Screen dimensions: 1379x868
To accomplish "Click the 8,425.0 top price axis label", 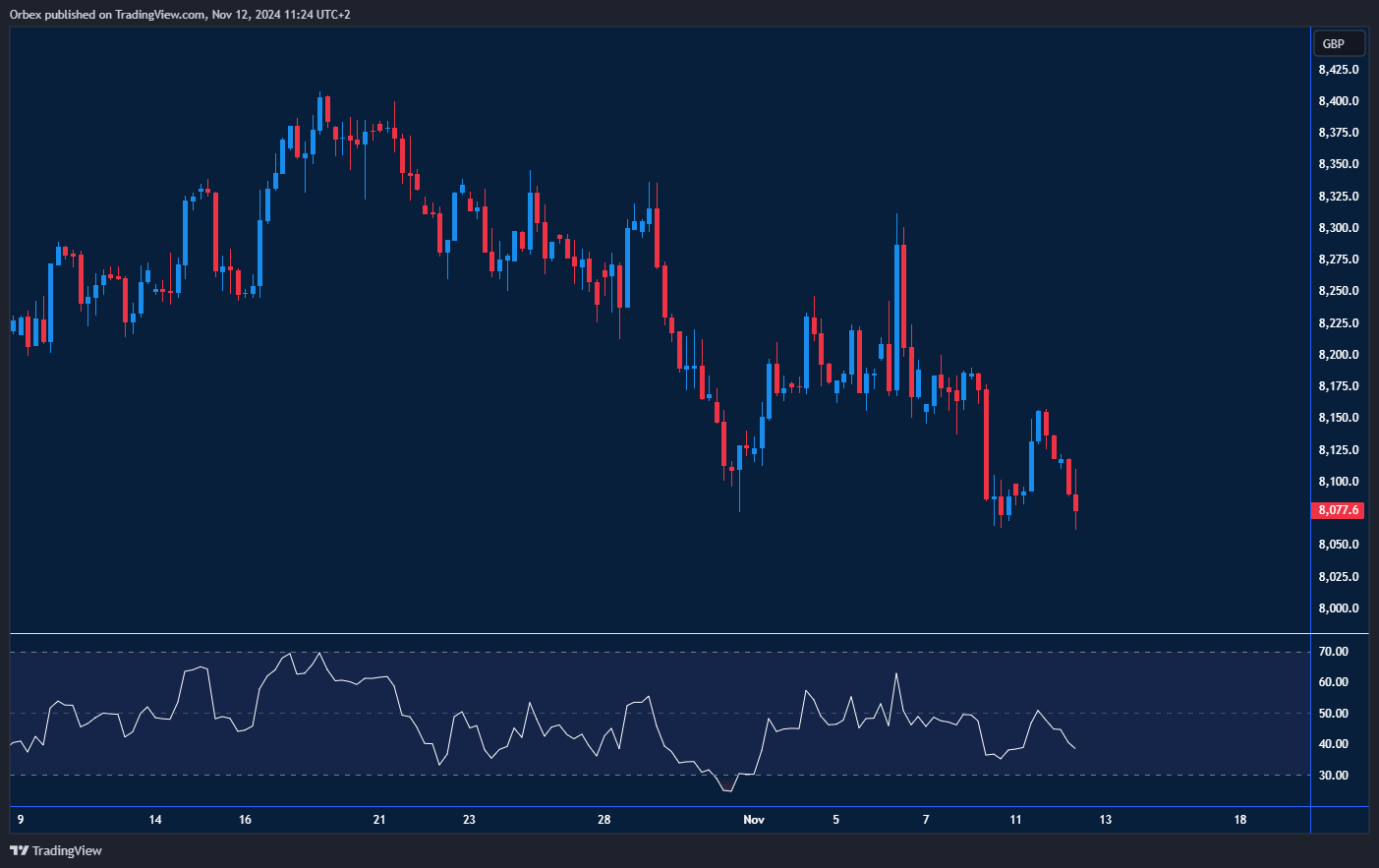I will [1338, 70].
